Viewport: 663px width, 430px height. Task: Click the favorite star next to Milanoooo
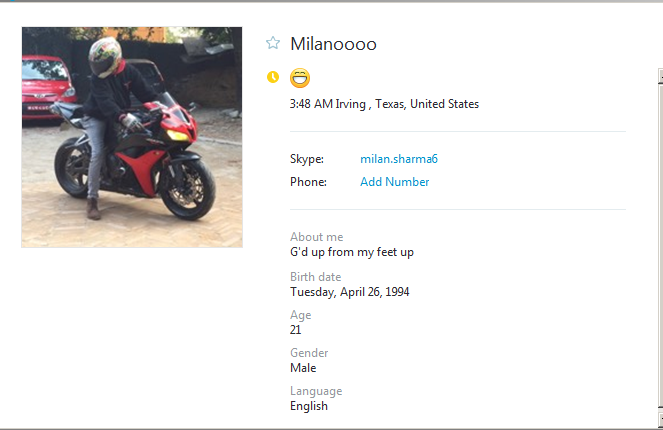[x=273, y=43]
